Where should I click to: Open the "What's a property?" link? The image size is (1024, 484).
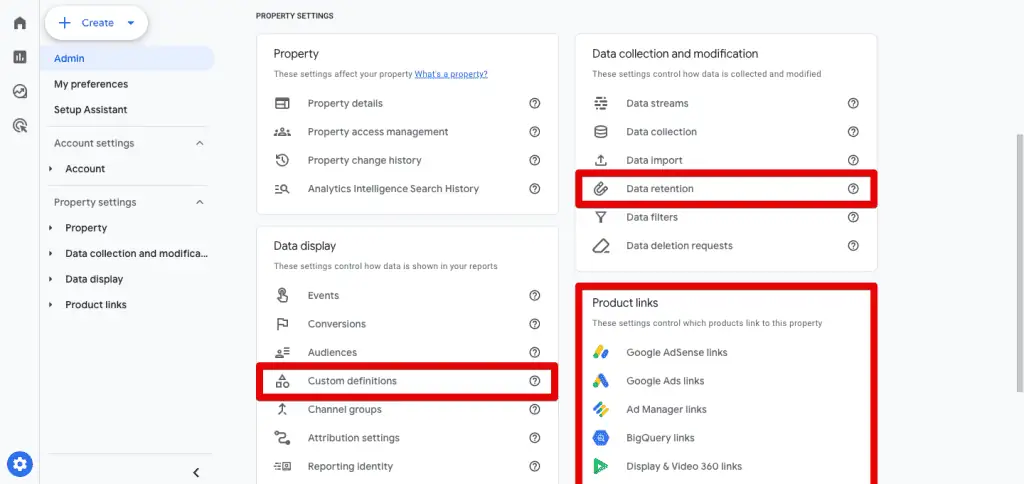451,74
